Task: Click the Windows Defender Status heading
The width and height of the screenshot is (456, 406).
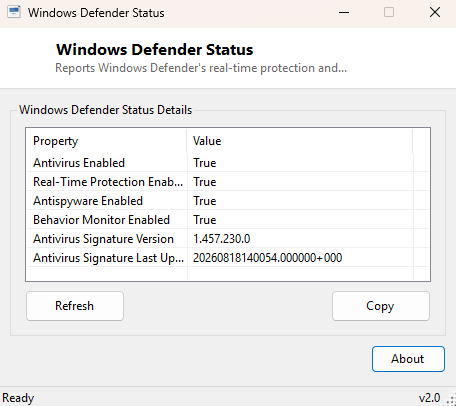Action: click(x=155, y=50)
